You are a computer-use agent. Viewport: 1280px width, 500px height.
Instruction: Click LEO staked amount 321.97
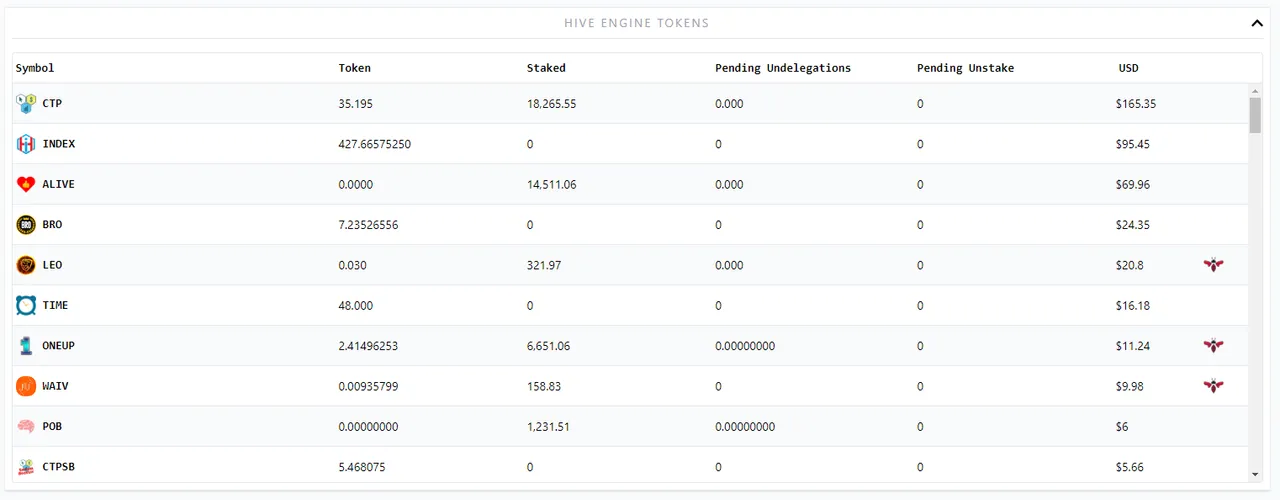[x=545, y=265]
